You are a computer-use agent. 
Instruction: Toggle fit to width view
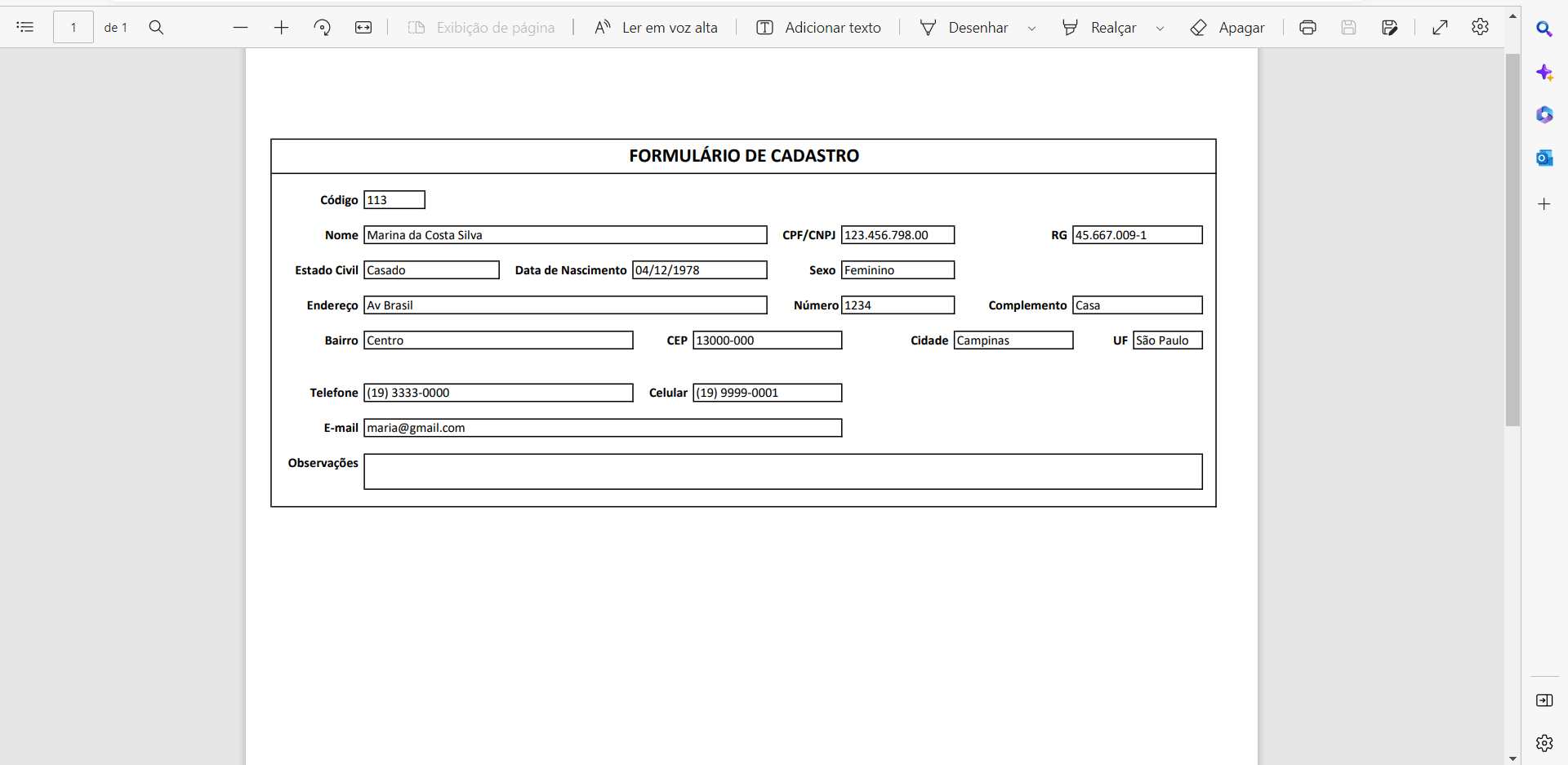363,27
